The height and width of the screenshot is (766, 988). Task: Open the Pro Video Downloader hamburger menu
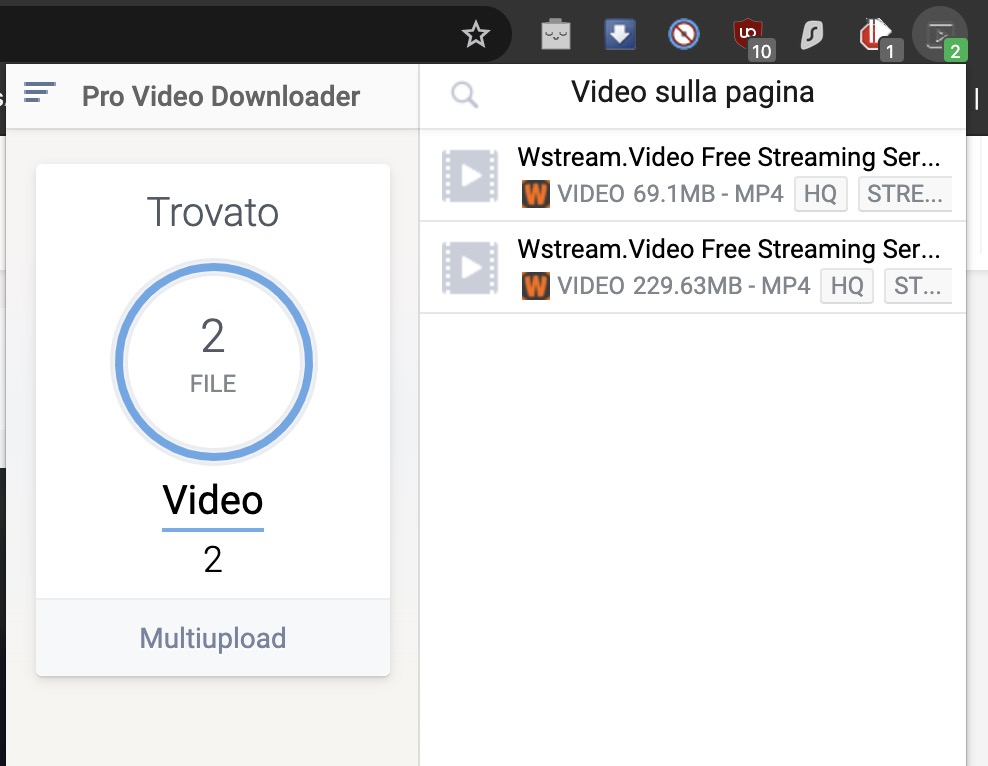pos(39,94)
